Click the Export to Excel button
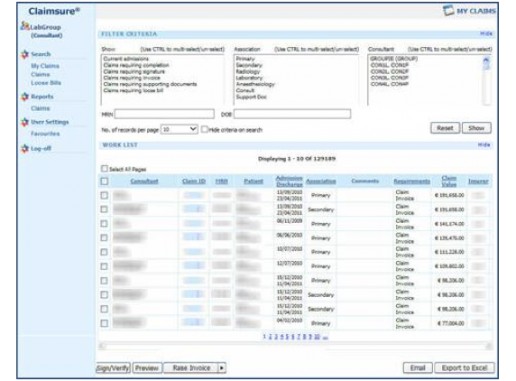Screen dimensions: 516x381 coord(464,368)
